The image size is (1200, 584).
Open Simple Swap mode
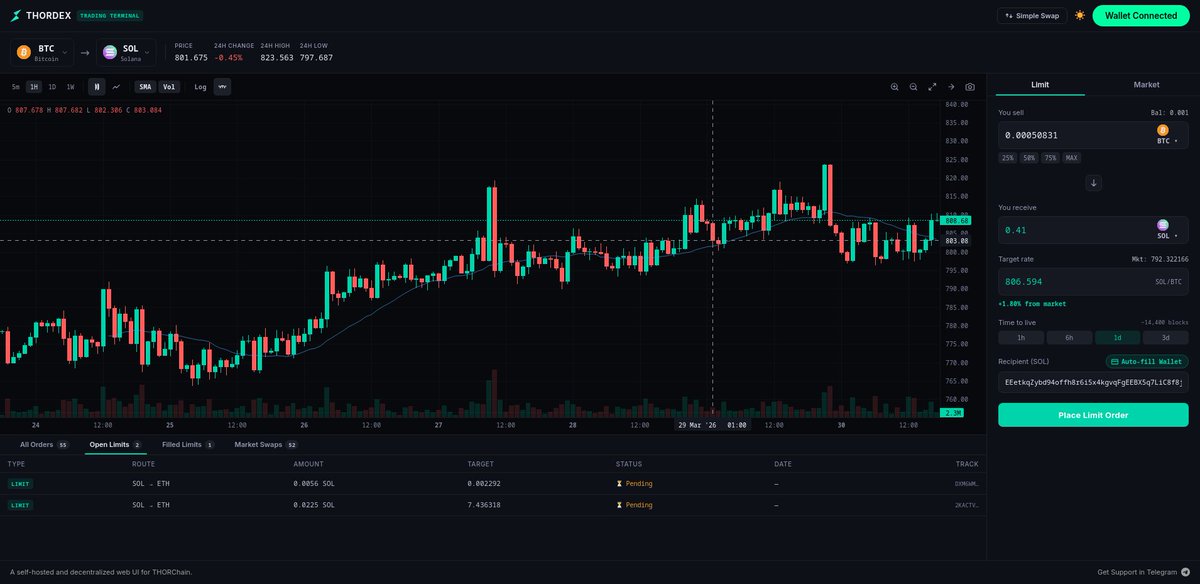pos(1032,15)
